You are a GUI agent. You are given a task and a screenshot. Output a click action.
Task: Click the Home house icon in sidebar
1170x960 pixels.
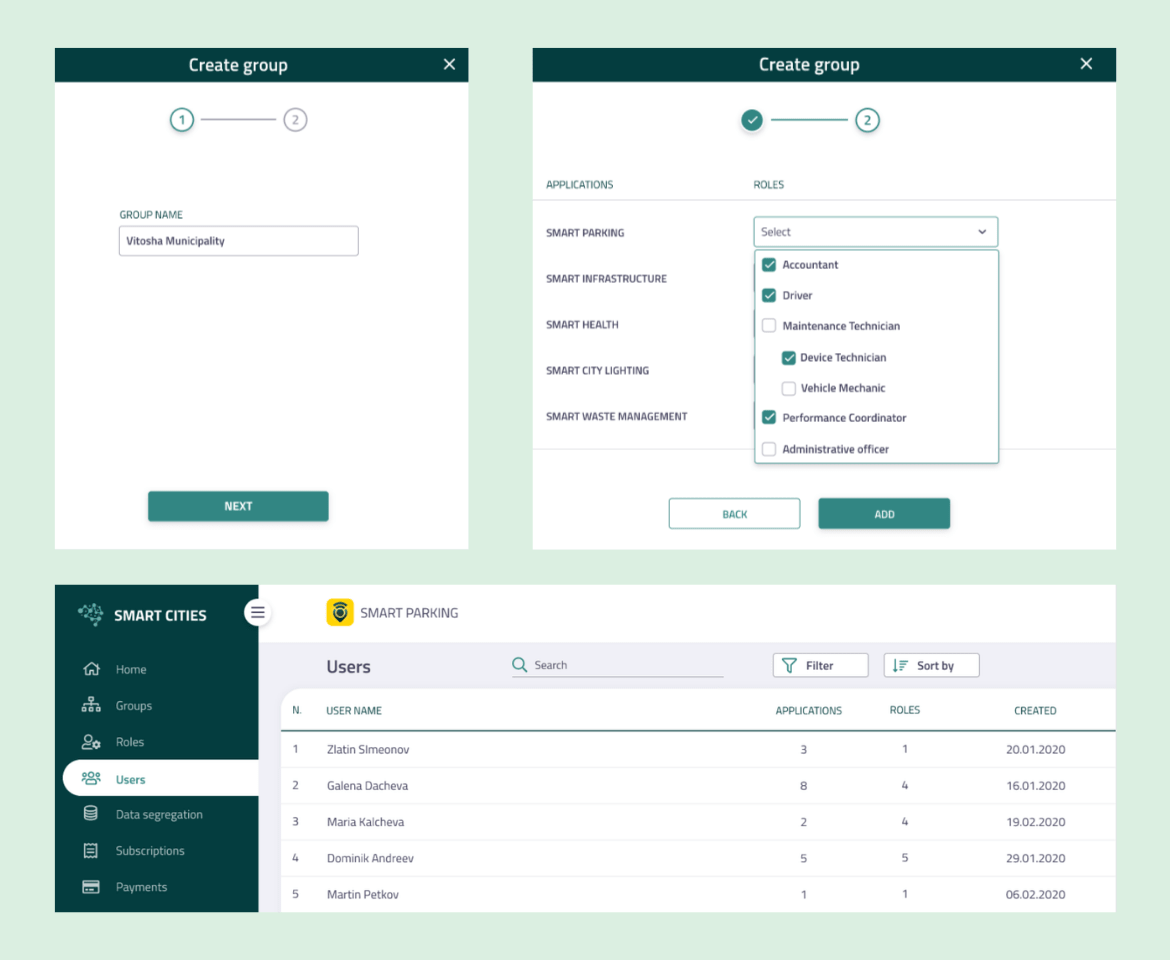point(91,669)
